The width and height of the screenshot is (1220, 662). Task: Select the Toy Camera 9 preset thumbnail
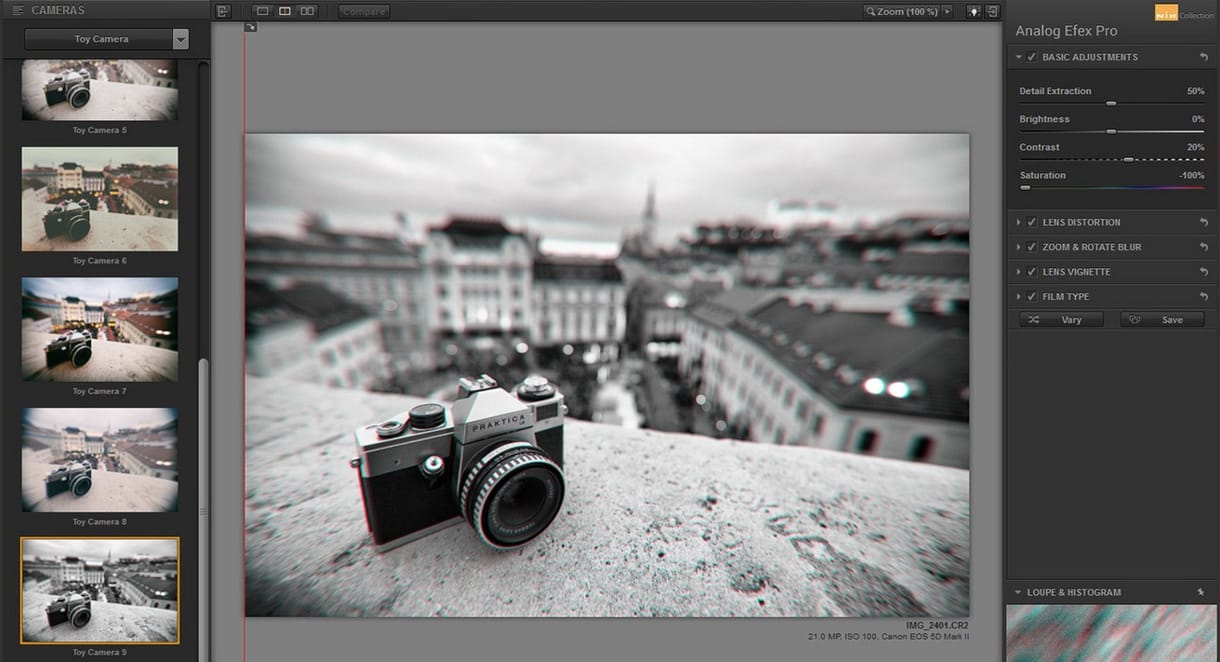point(100,590)
